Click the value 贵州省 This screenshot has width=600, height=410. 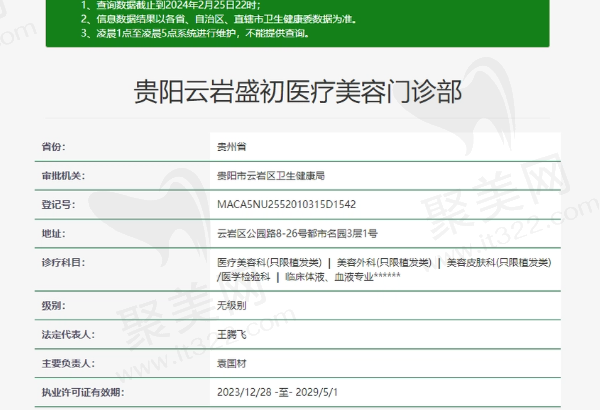pyautogui.click(x=232, y=147)
